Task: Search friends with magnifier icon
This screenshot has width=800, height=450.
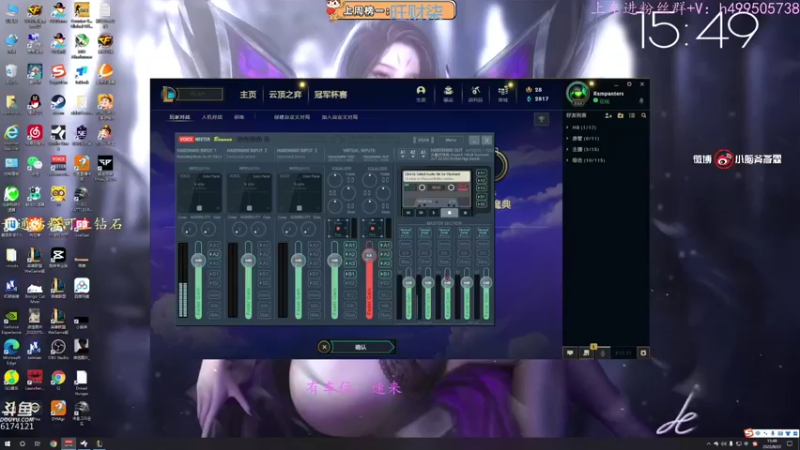Action: coord(643,116)
